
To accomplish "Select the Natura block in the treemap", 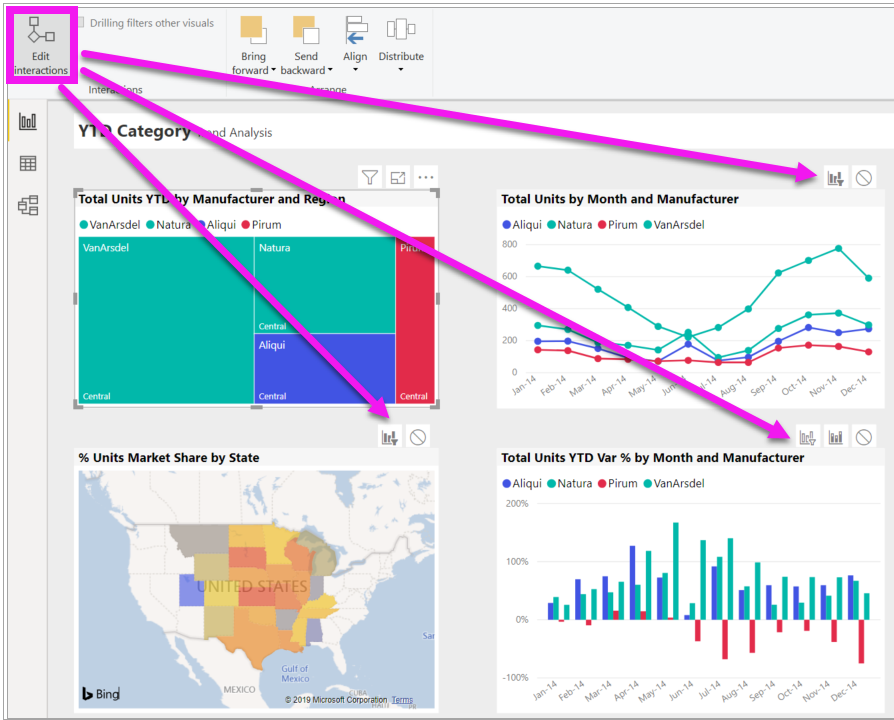I will pyautogui.click(x=325, y=285).
